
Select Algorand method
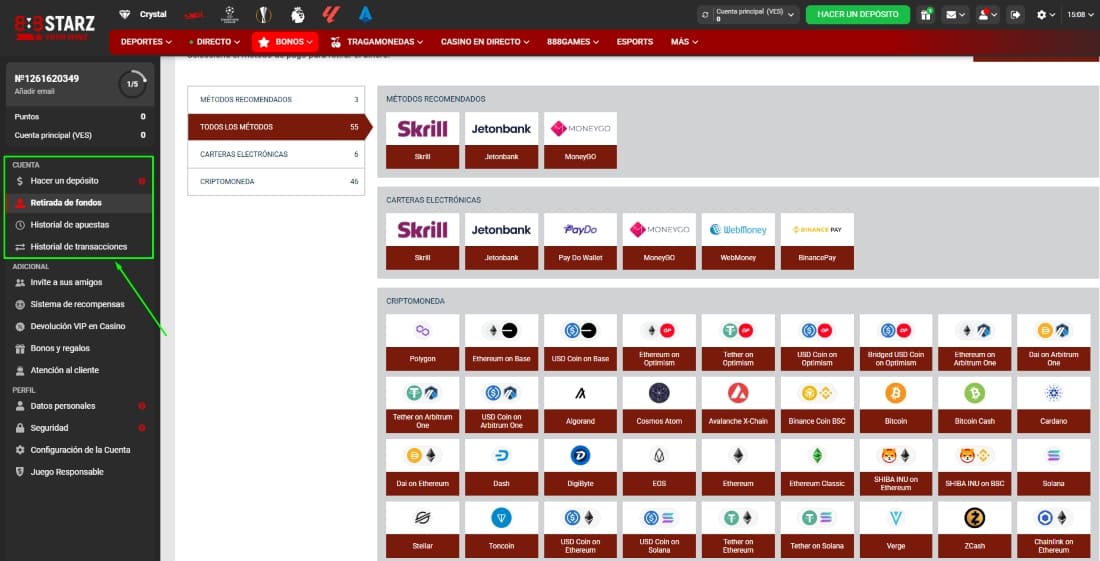click(x=580, y=405)
